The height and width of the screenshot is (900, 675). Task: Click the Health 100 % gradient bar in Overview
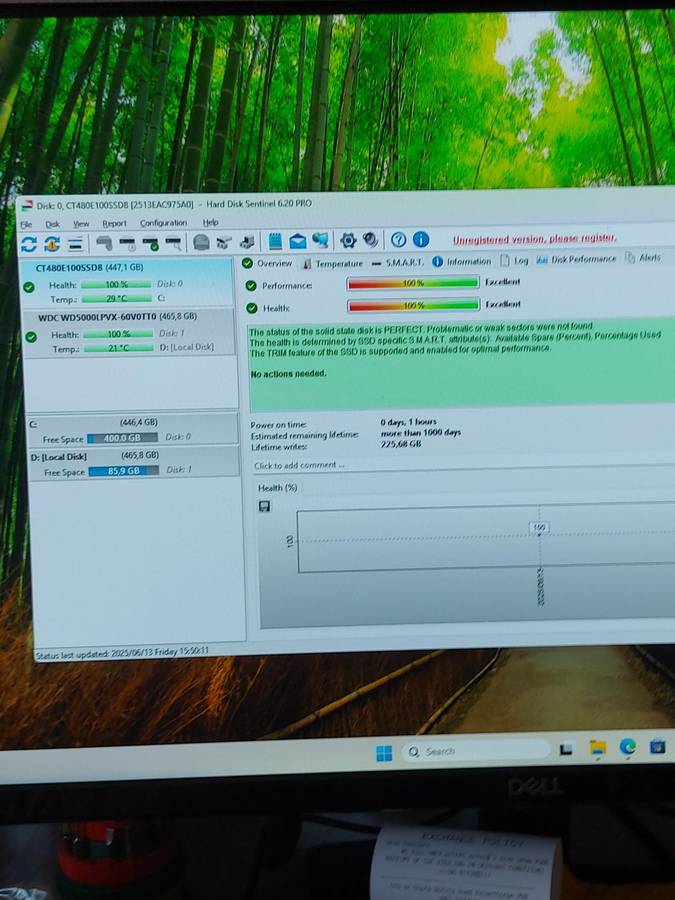click(x=413, y=305)
